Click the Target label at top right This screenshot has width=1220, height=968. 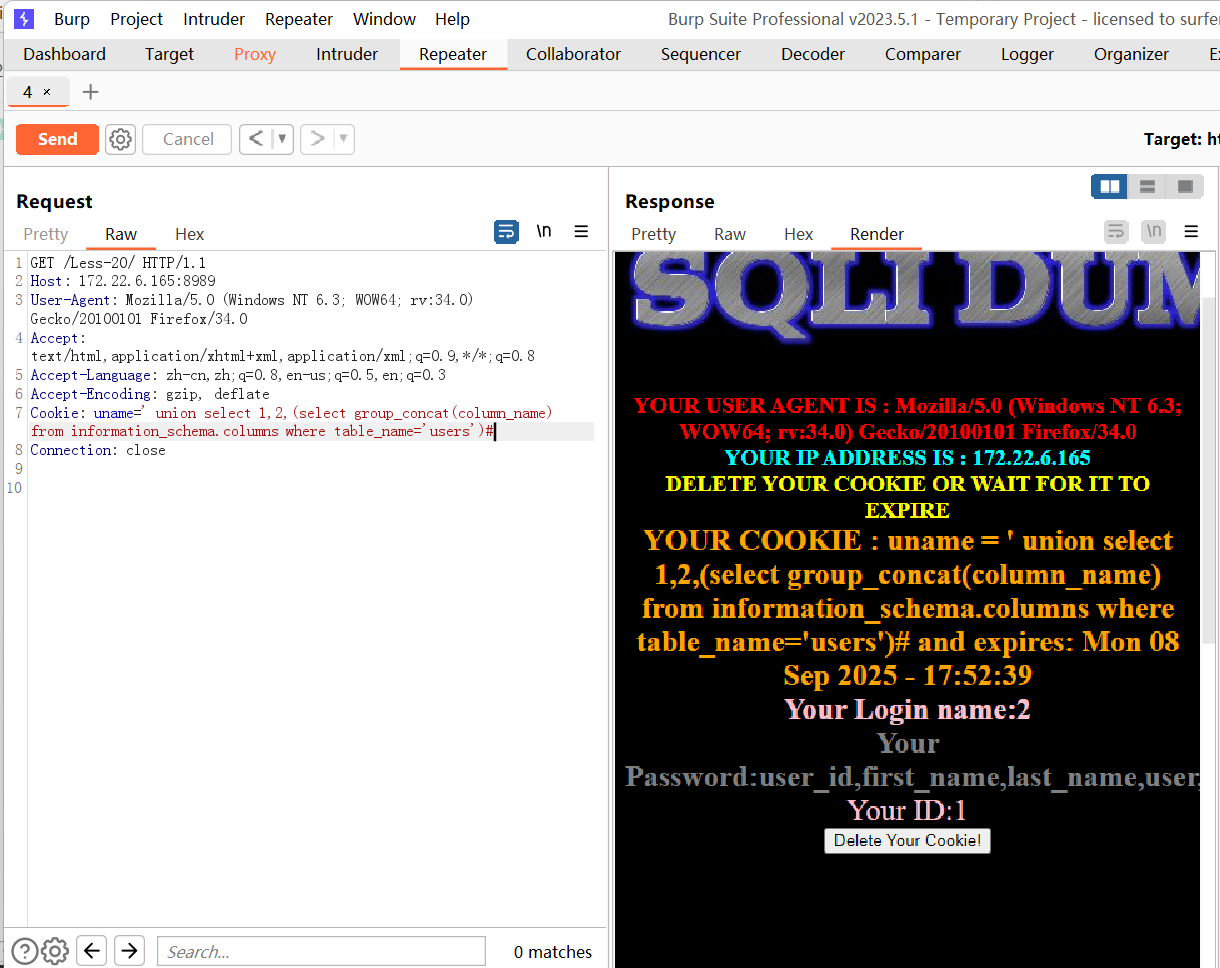point(1181,139)
